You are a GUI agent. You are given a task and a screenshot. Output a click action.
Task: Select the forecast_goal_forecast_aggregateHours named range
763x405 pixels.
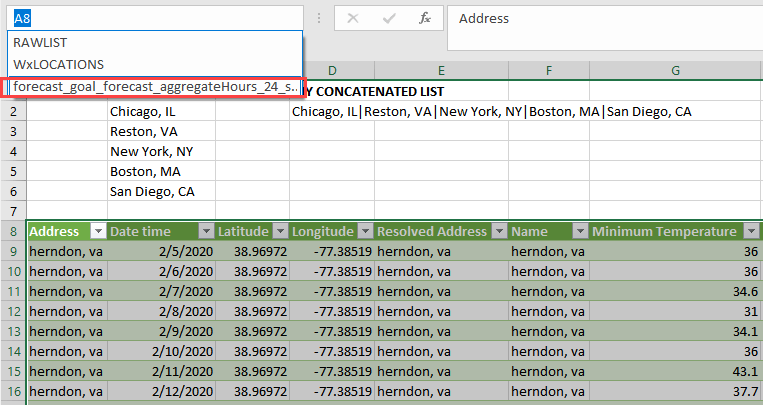click(155, 87)
